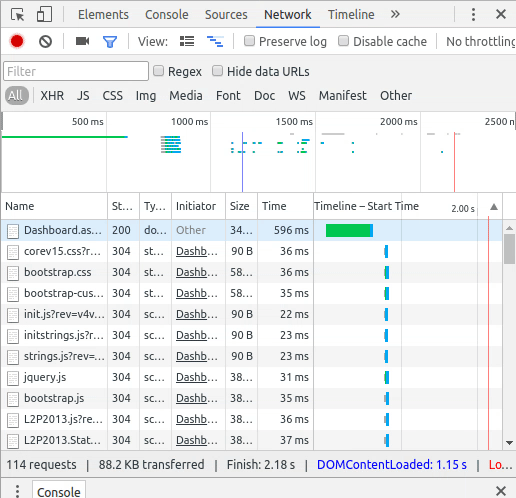
Task: Activate the inspect element picker icon
Action: coord(18,15)
